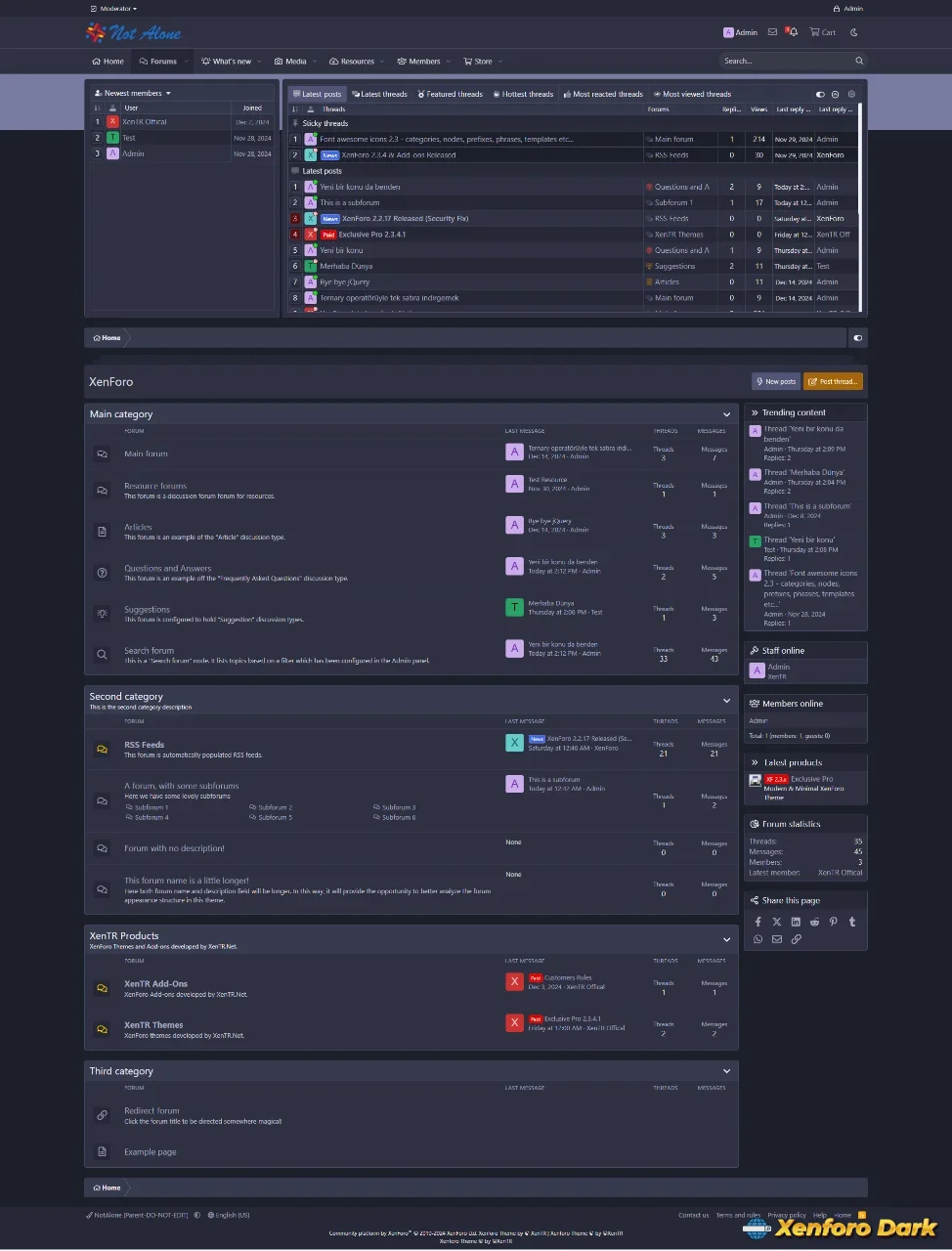Open the Example page node
The image size is (952, 1251).
(x=150, y=1152)
